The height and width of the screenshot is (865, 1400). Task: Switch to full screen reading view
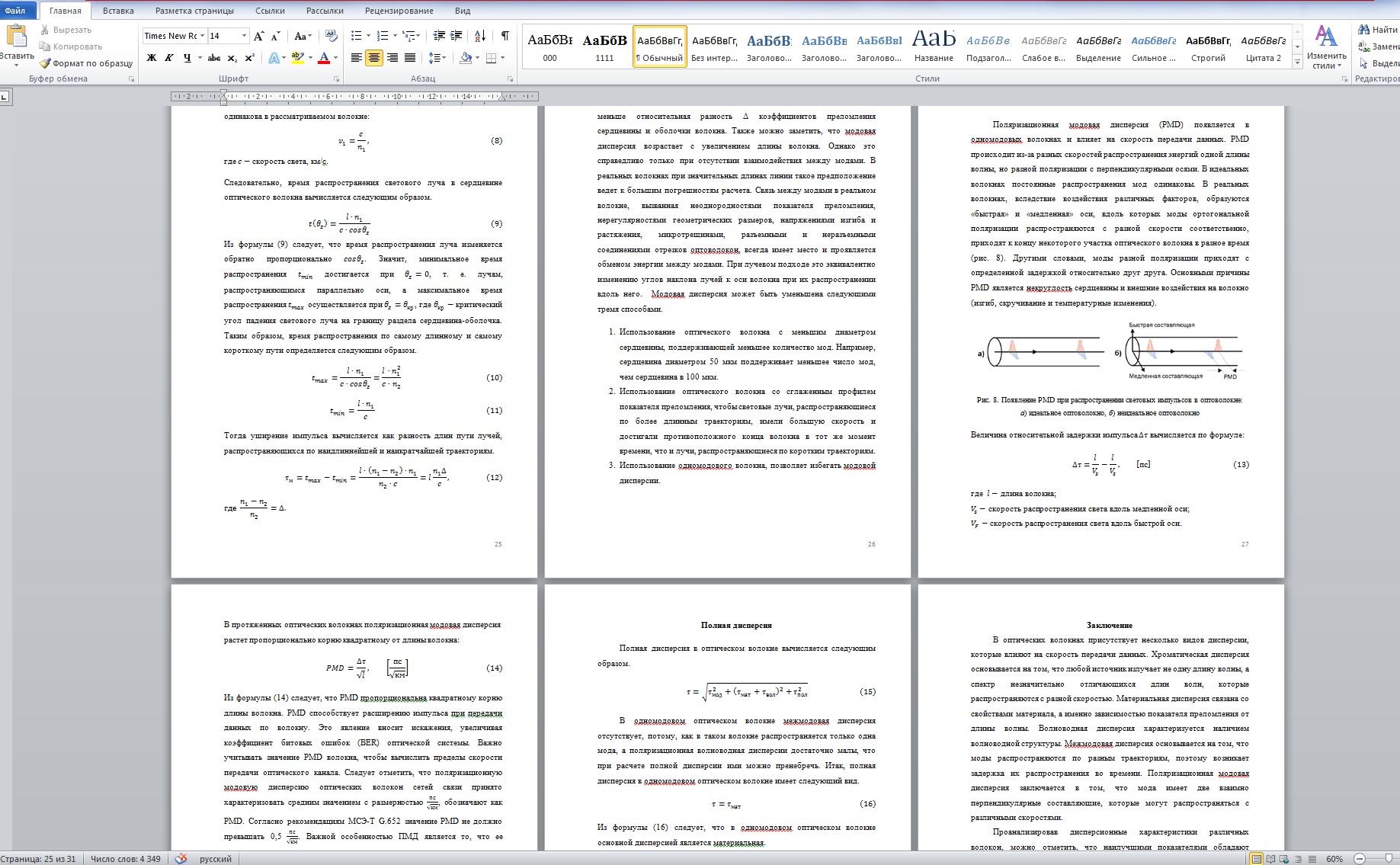(x=1270, y=859)
